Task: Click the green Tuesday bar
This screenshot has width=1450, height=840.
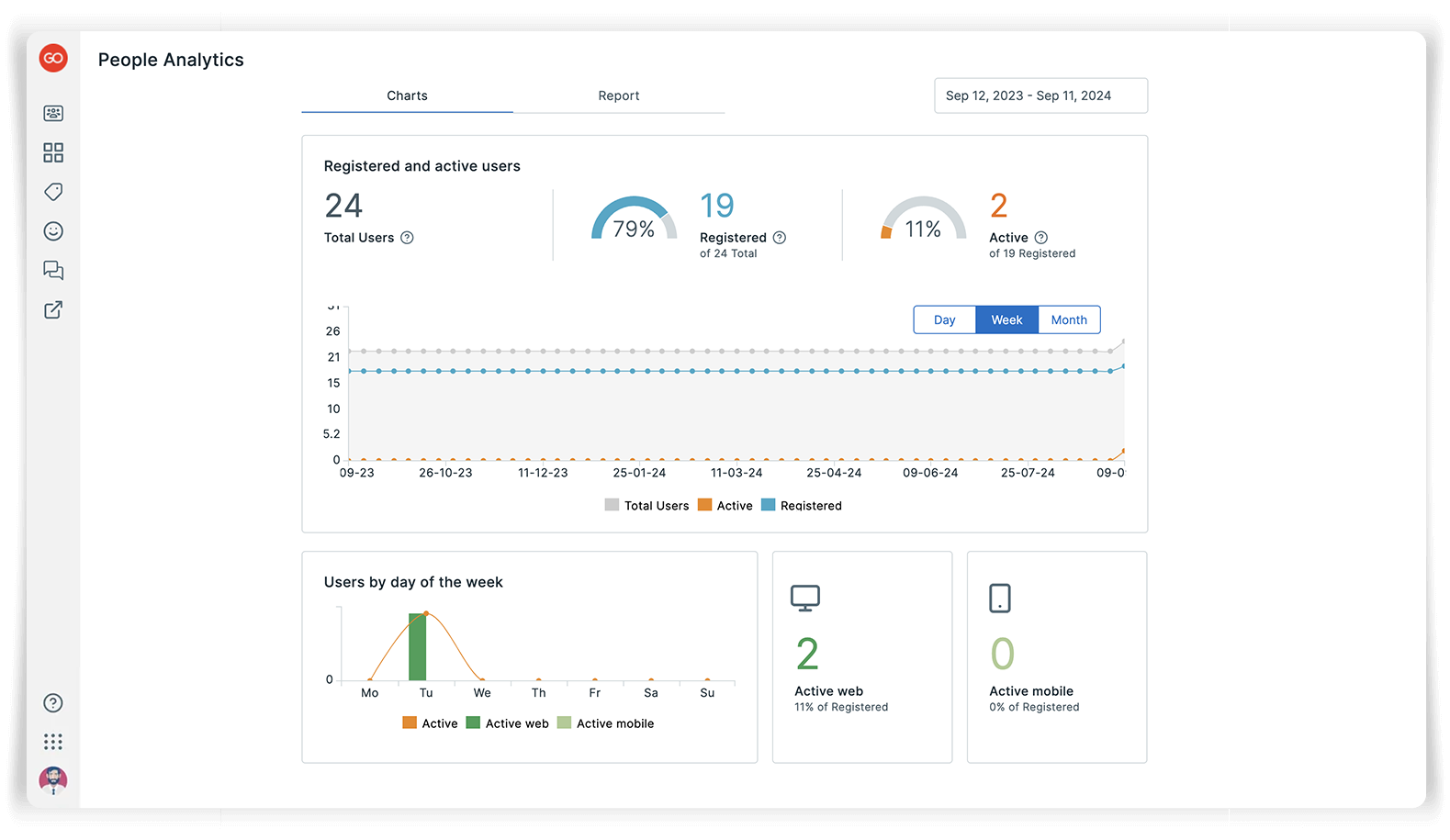Action: 418,647
